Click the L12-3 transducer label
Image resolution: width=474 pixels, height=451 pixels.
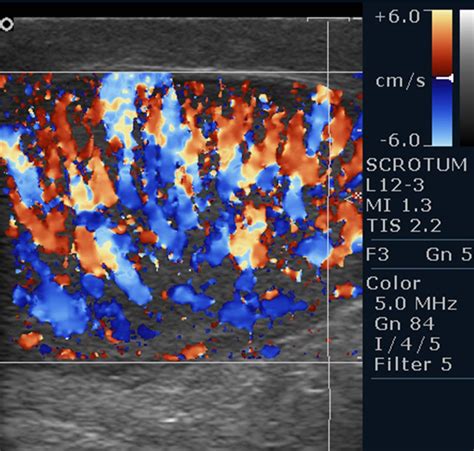point(395,185)
